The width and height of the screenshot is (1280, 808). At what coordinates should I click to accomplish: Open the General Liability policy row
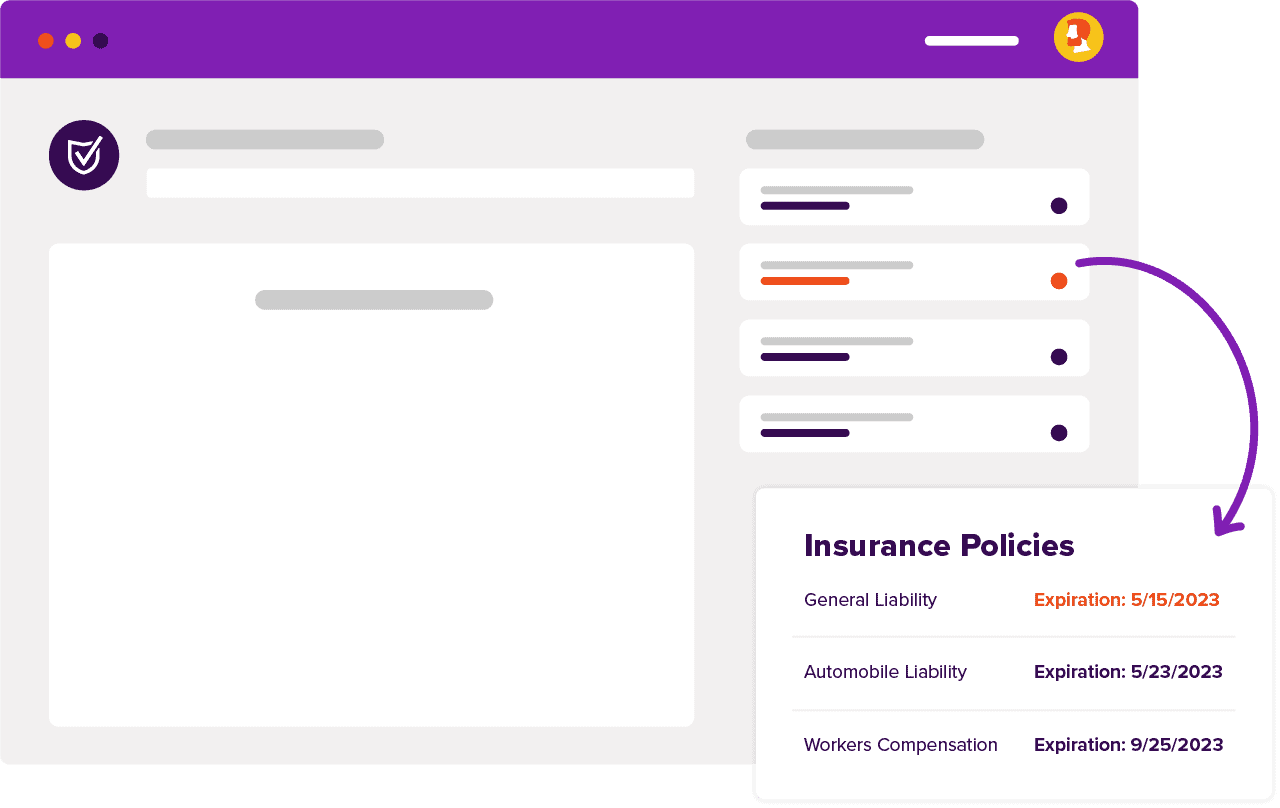1013,600
